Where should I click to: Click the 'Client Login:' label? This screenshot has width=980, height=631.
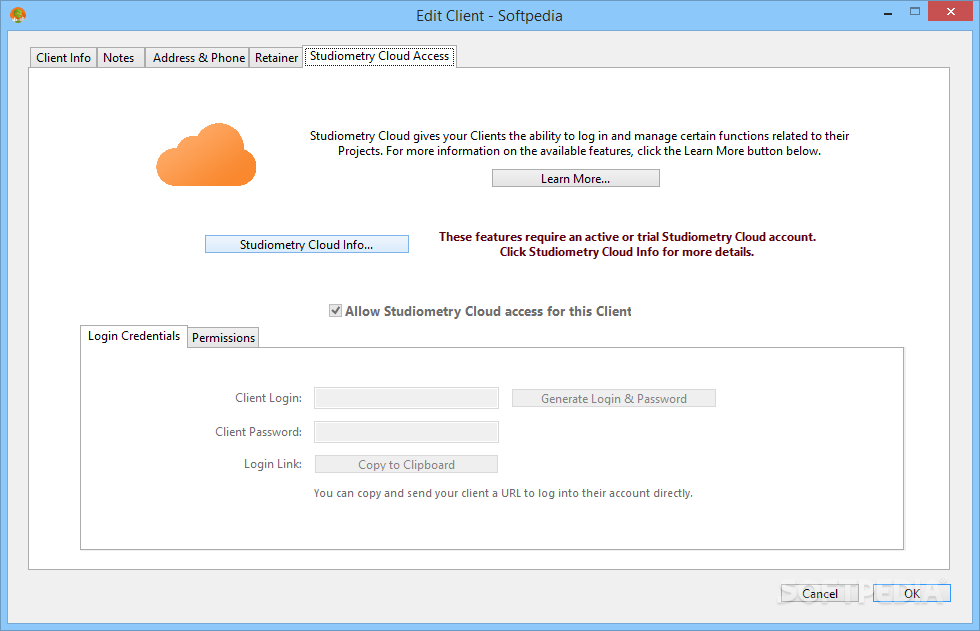tap(268, 398)
